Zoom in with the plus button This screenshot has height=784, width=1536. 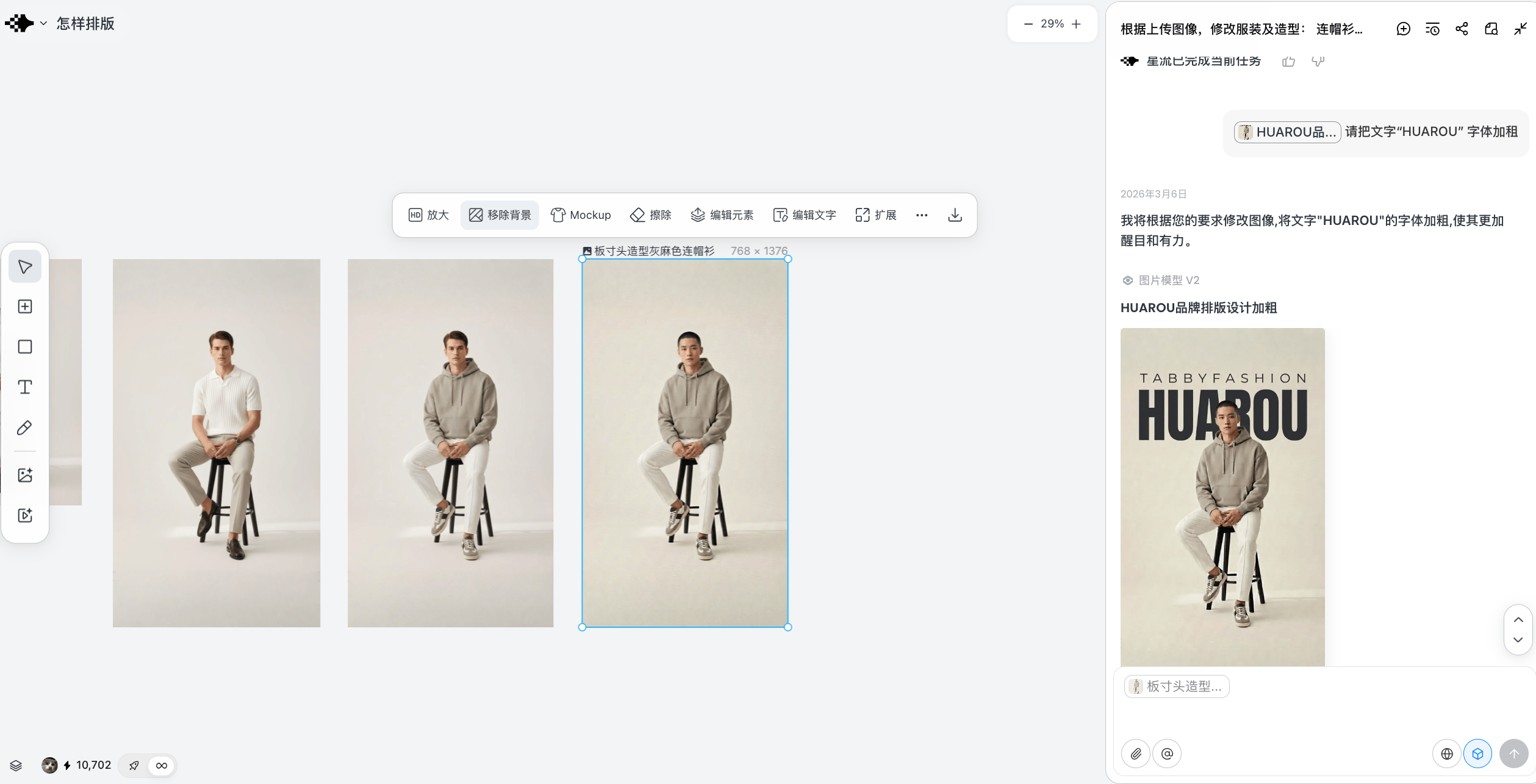(x=1077, y=24)
